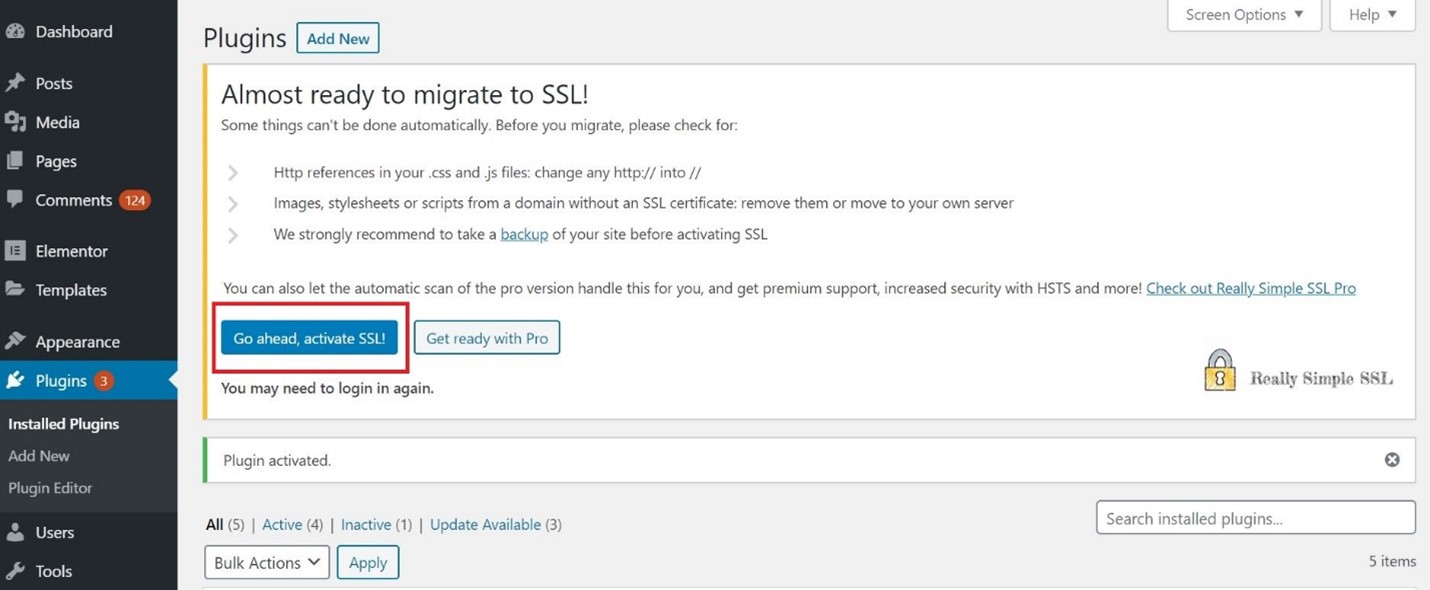Click the Plugins update count badge
This screenshot has height=590, width=1430.
click(104, 381)
